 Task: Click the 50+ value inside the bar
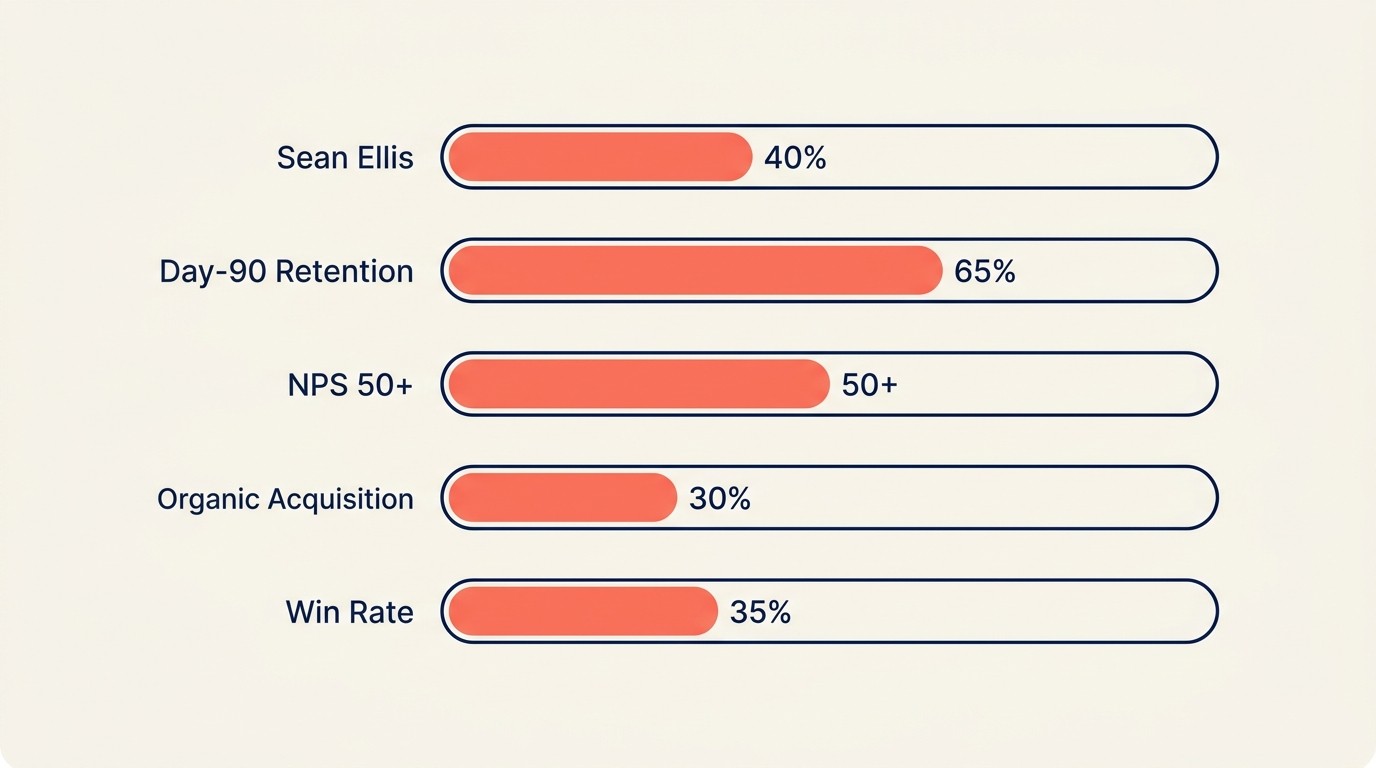[869, 385]
